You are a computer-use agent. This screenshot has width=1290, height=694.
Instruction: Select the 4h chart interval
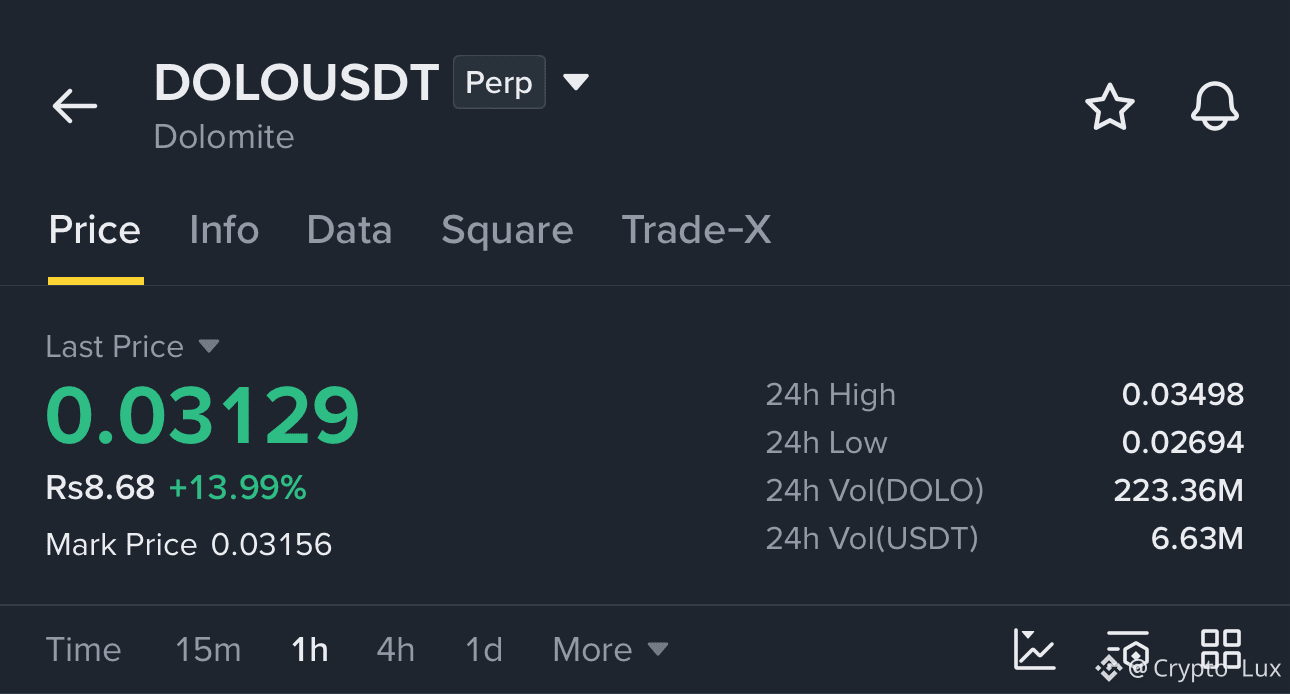click(x=395, y=650)
